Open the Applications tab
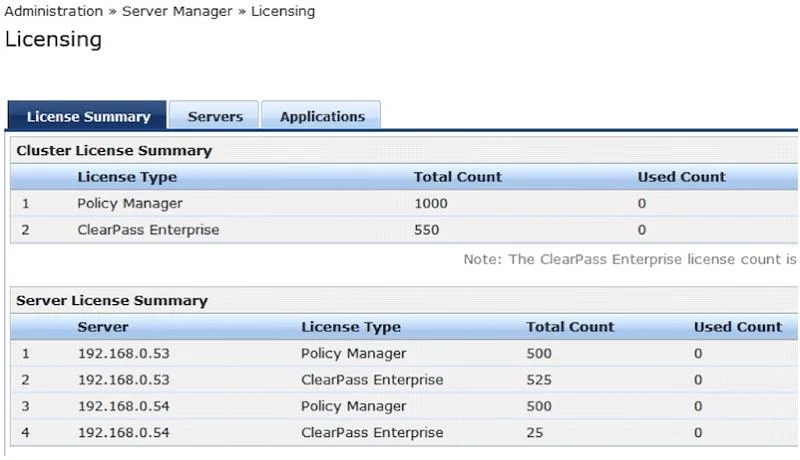The image size is (800, 460). (x=321, y=116)
